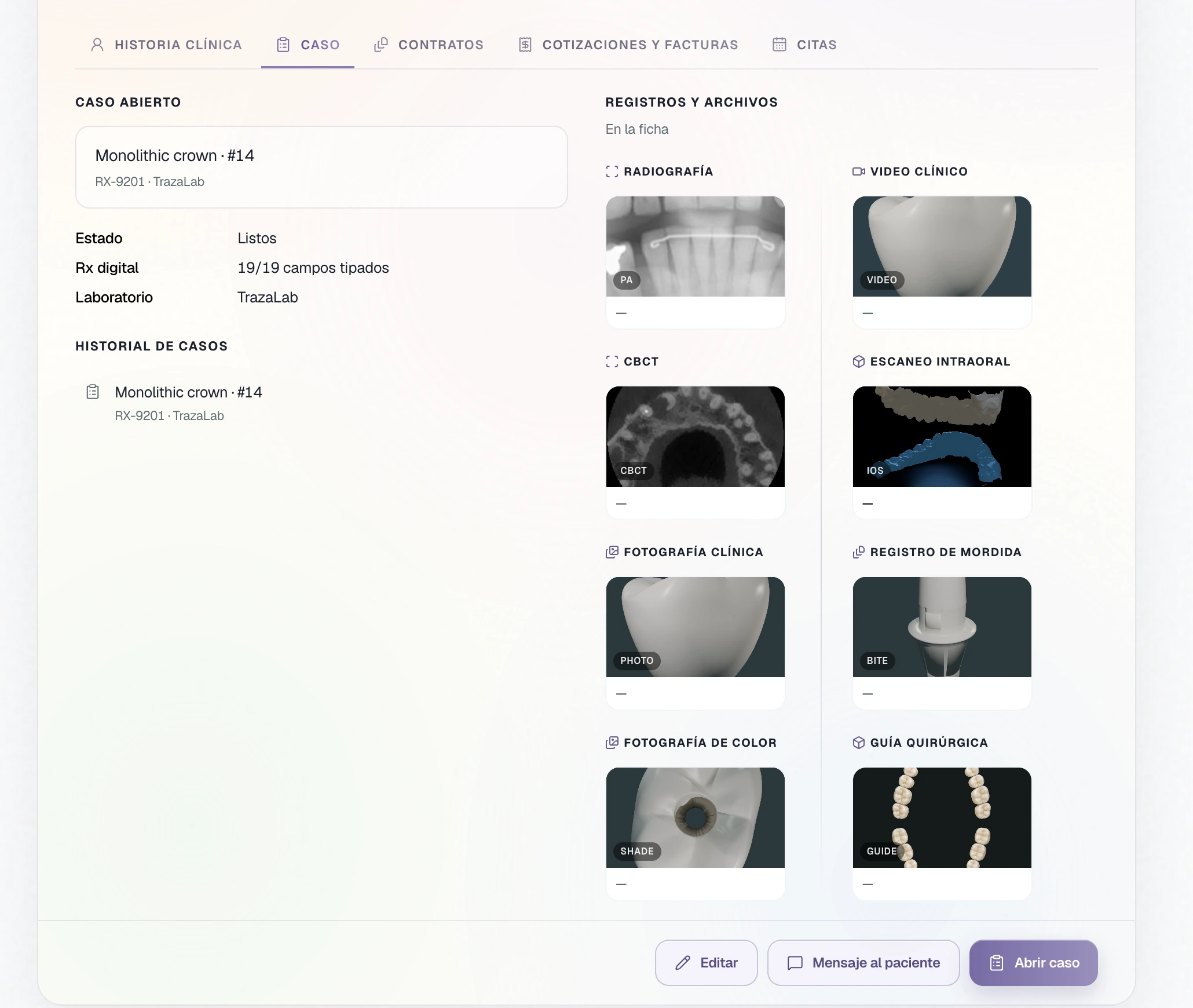Open the Monolithic crown #14 open case card
Image resolution: width=1193 pixels, height=1008 pixels.
click(321, 167)
